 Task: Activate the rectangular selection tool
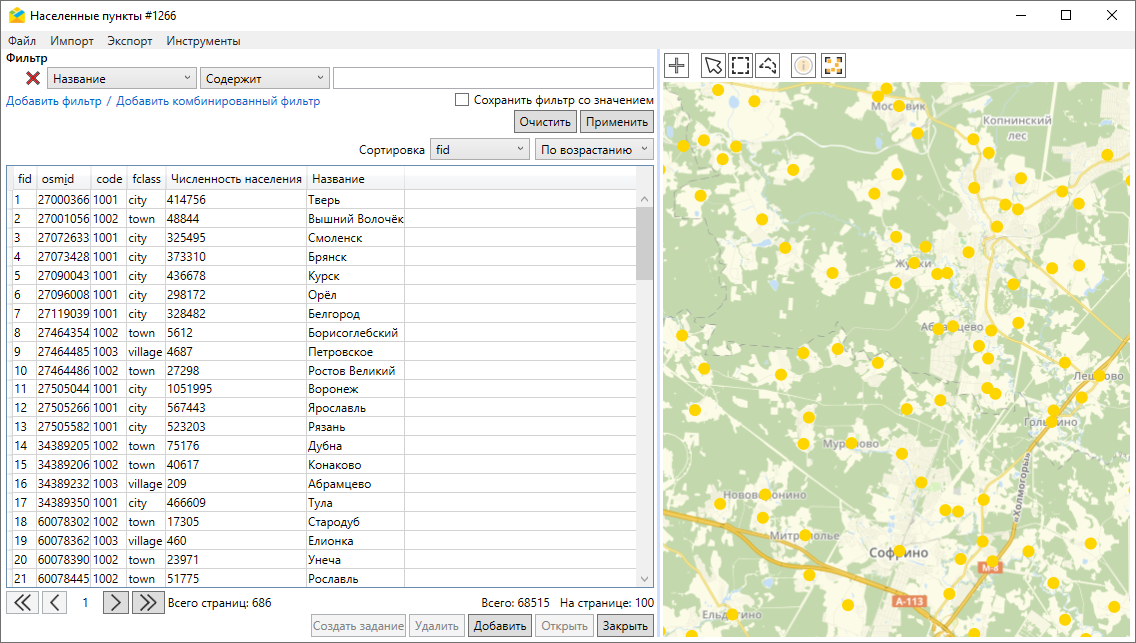tap(740, 65)
